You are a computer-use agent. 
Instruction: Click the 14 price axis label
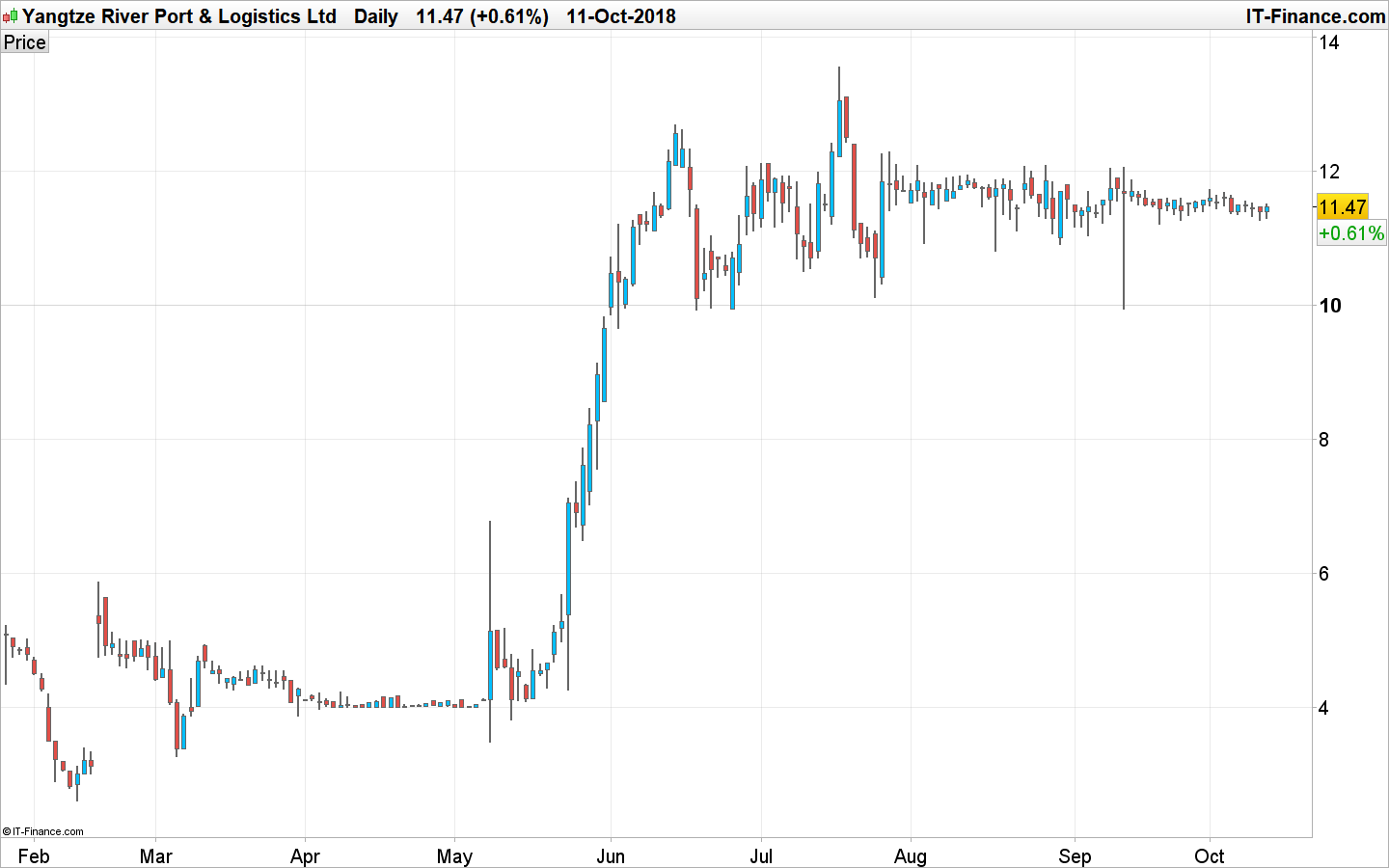(1329, 42)
